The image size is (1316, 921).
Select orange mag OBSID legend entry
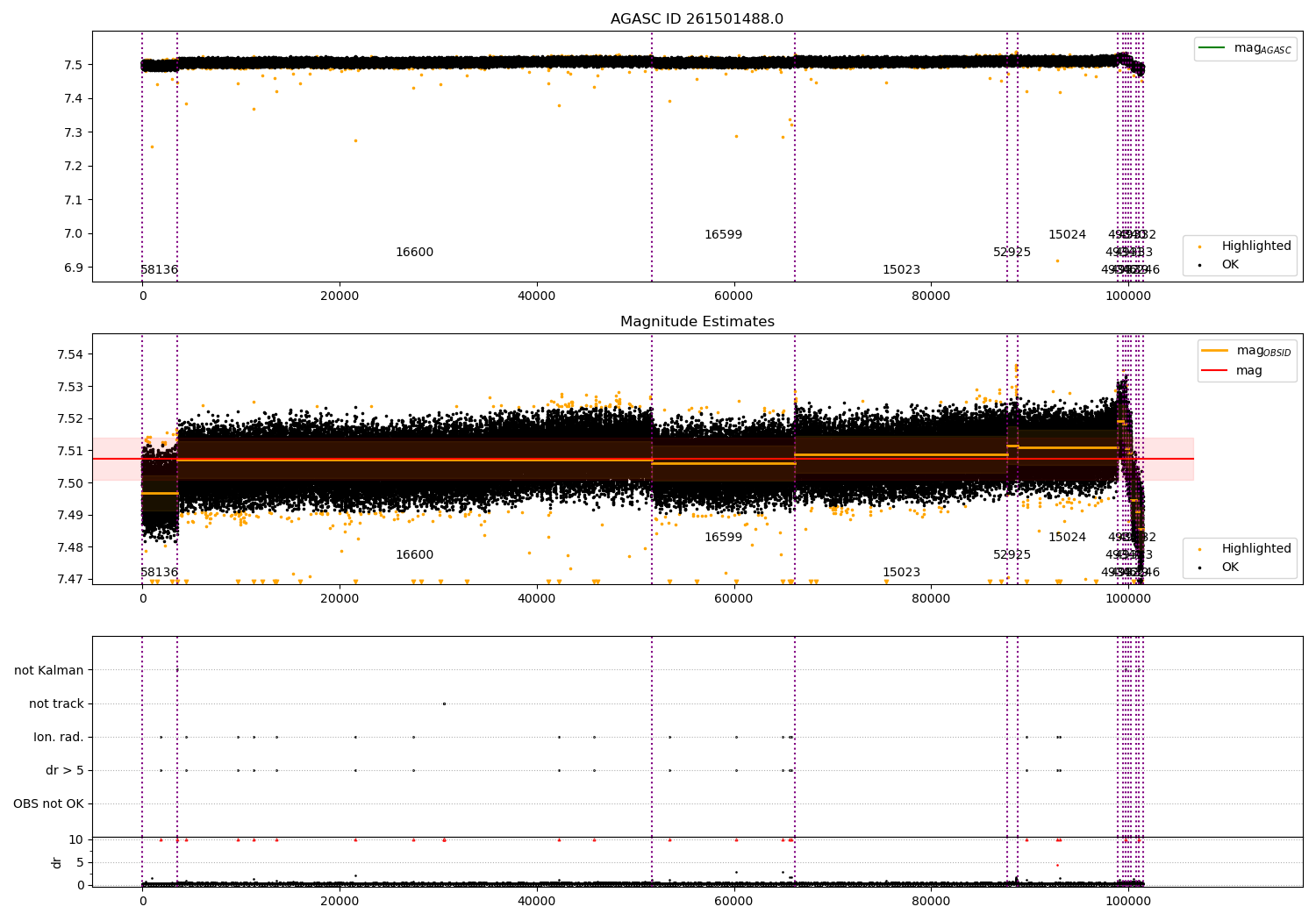click(x=1247, y=351)
